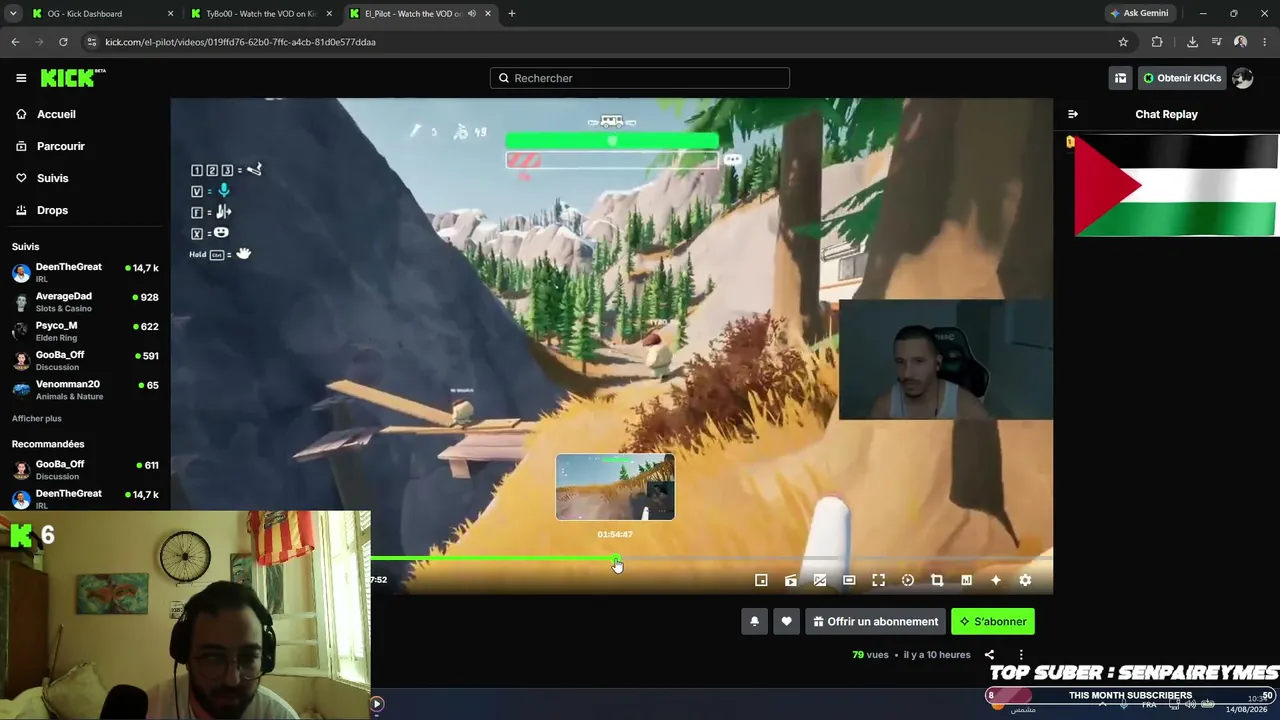
Task: Click the browser address bar URL
Action: coord(240,42)
